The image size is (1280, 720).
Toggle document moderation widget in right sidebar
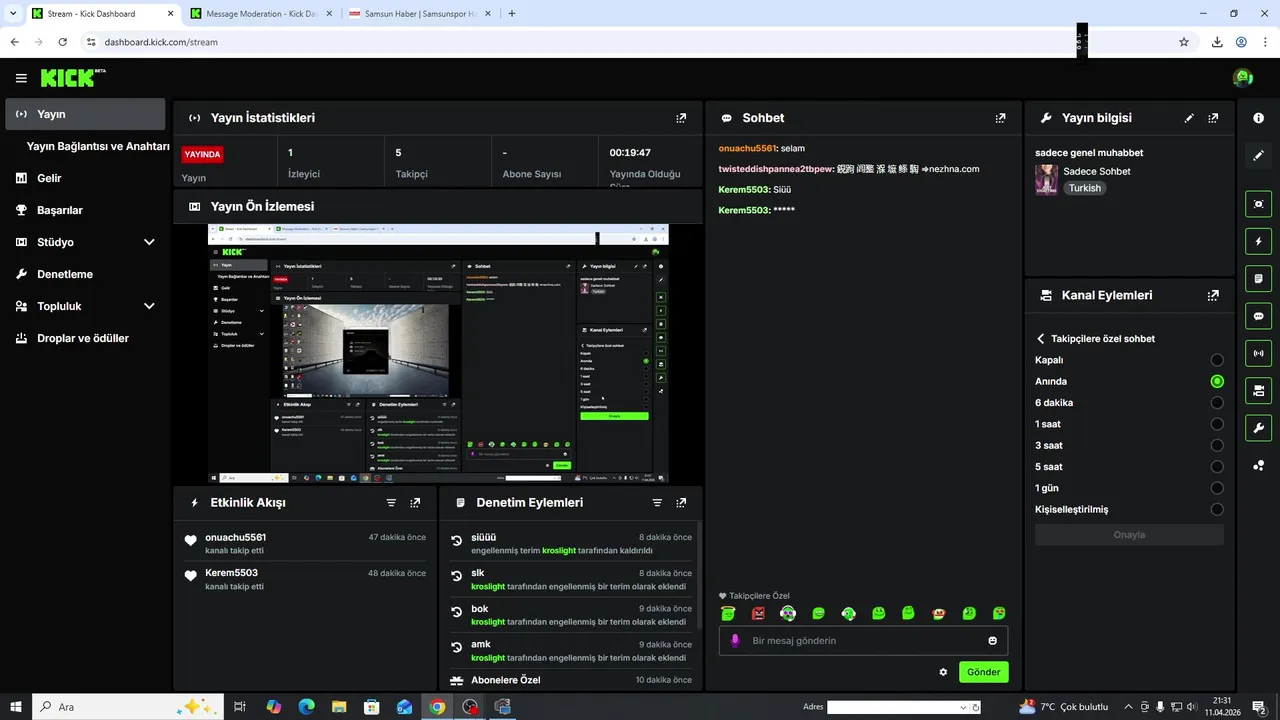point(1259,278)
